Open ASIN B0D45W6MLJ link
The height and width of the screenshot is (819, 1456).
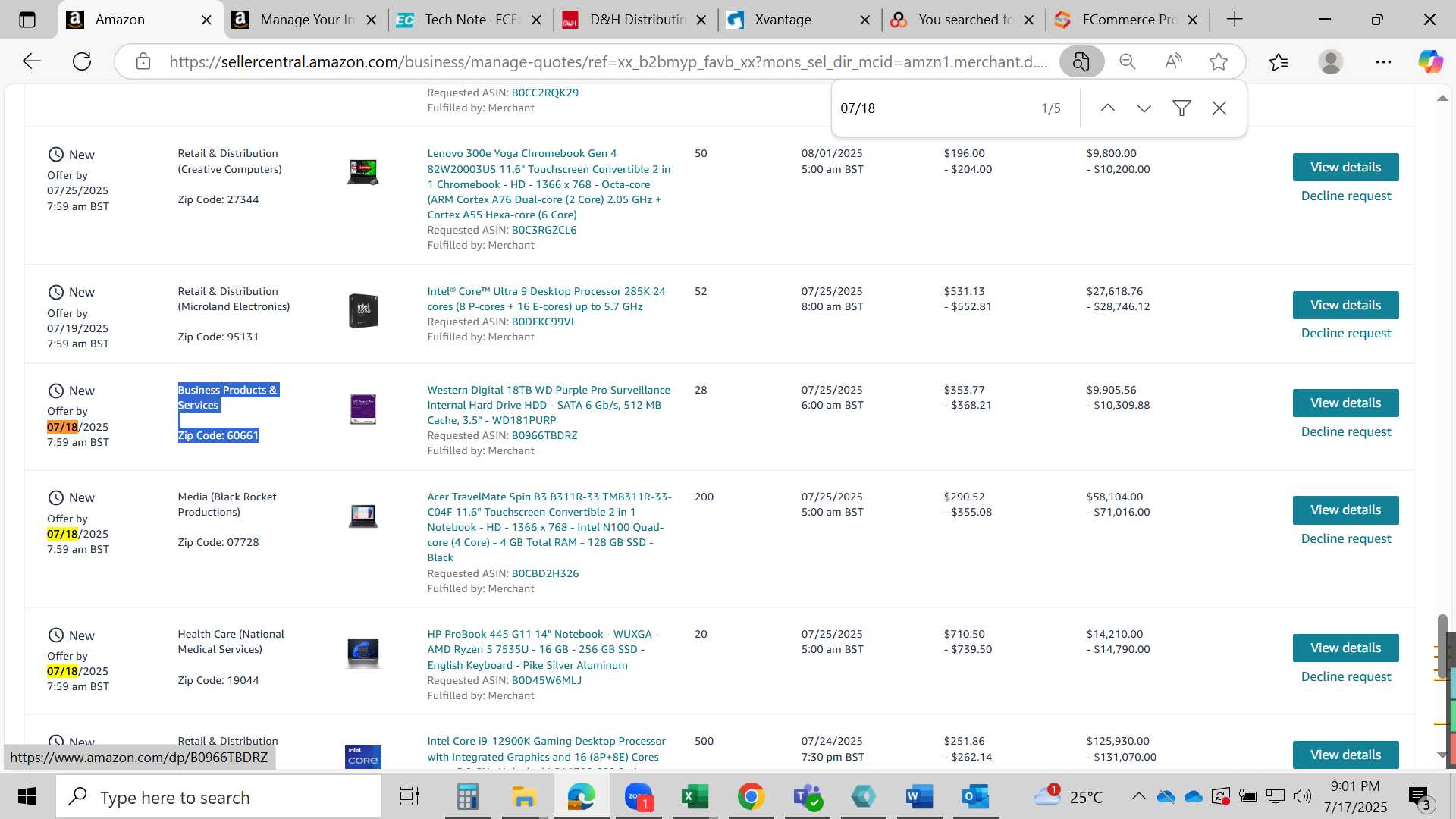coord(546,681)
